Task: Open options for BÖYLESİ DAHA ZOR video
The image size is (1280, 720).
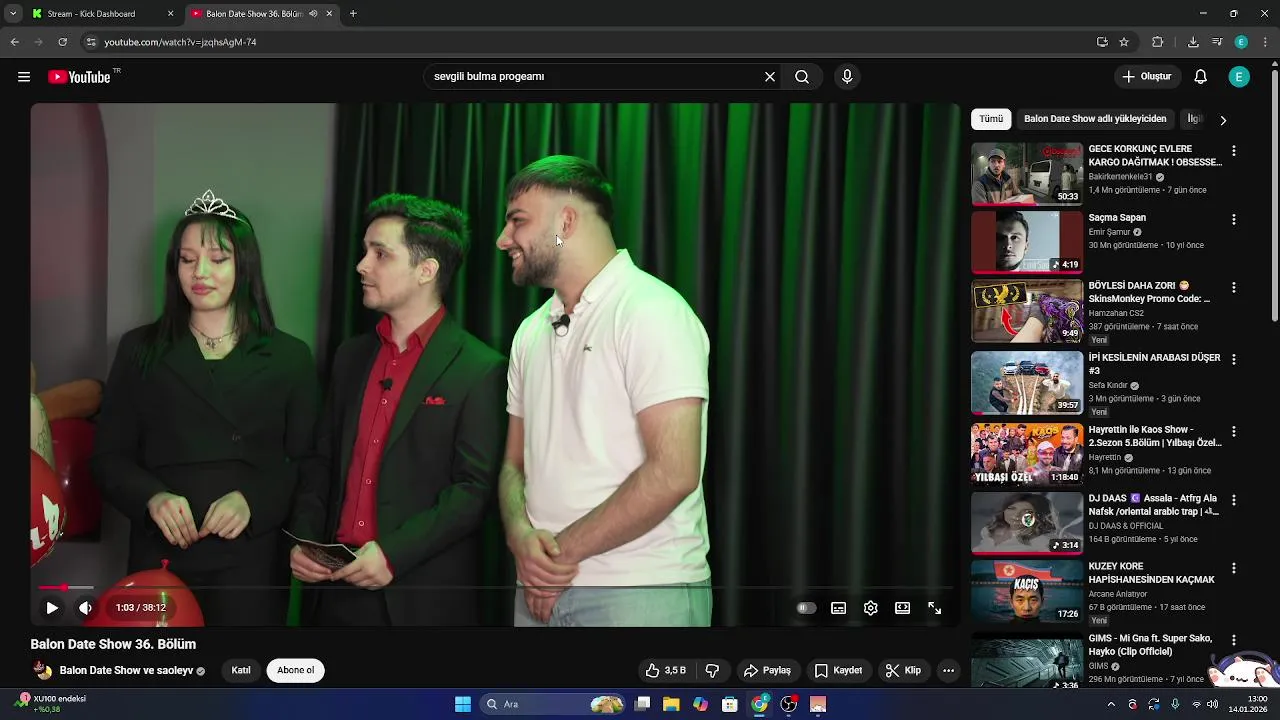Action: [x=1234, y=287]
